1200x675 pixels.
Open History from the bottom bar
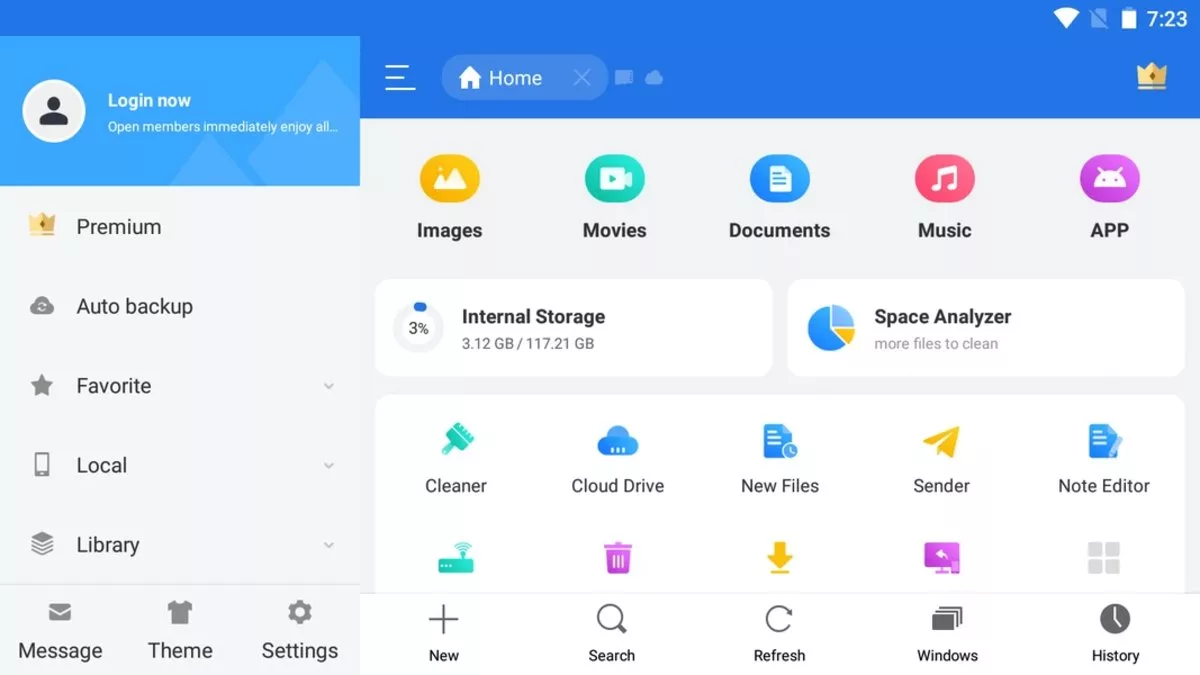[1115, 630]
